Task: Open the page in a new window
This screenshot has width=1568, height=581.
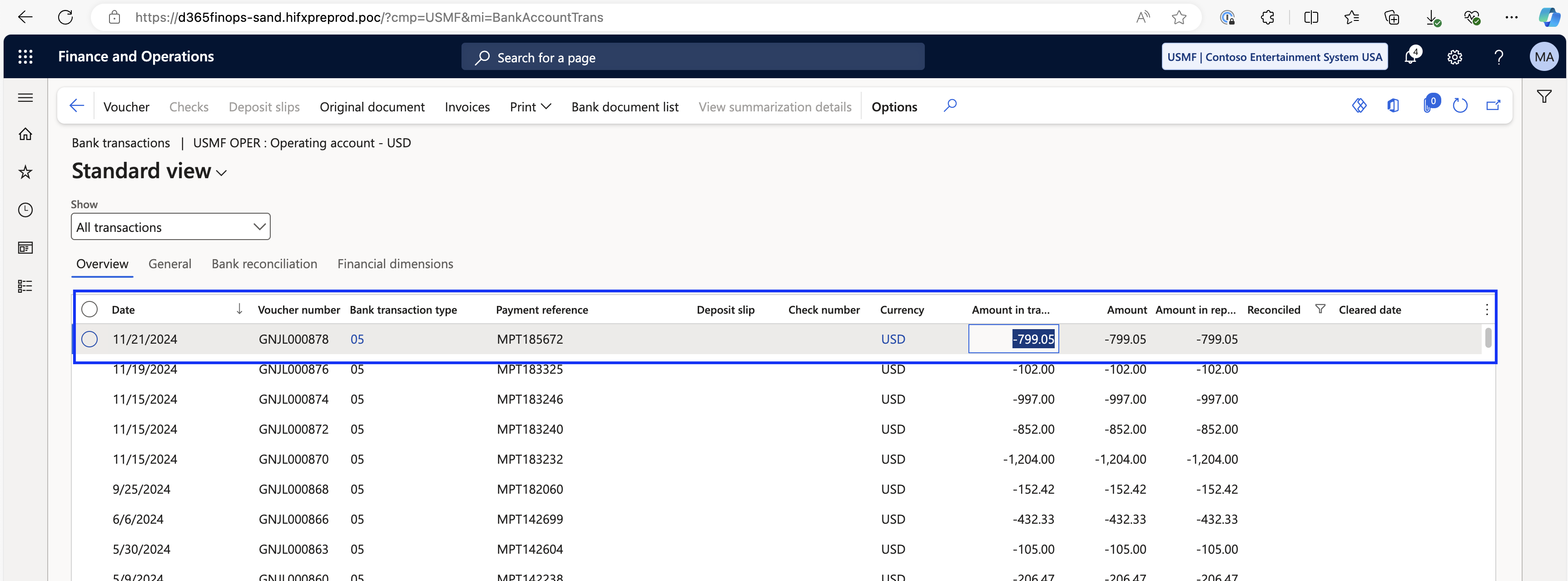Action: 1494,105
